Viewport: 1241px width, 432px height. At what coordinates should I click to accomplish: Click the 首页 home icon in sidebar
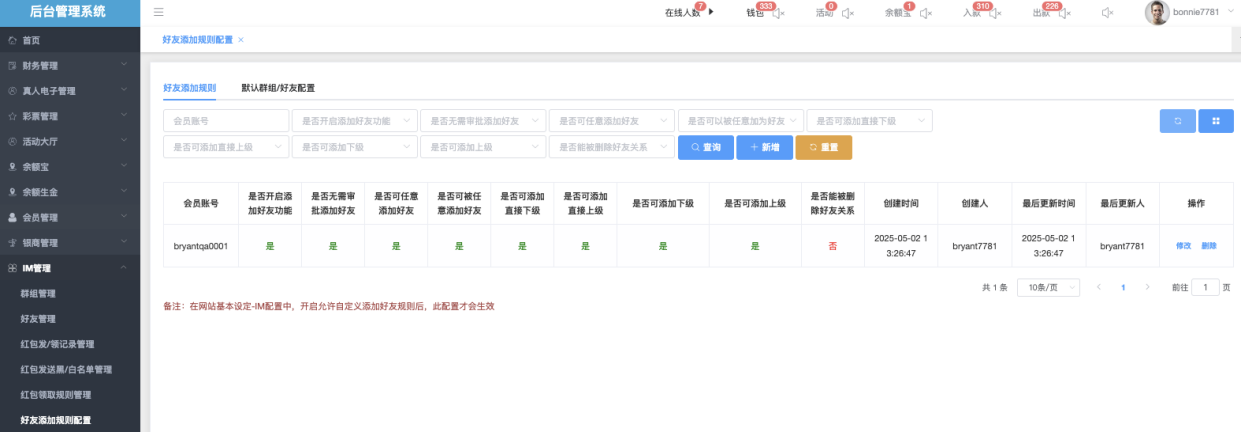pyautogui.click(x=12, y=40)
